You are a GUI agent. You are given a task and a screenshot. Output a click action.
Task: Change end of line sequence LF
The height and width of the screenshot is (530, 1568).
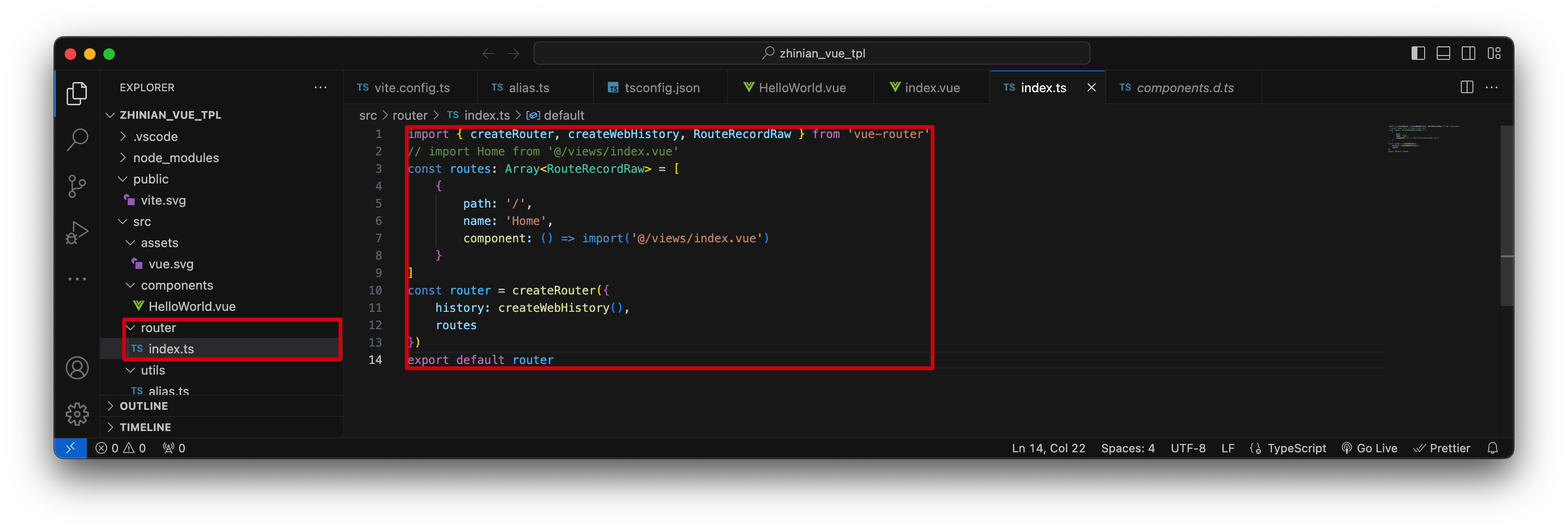(1228, 448)
